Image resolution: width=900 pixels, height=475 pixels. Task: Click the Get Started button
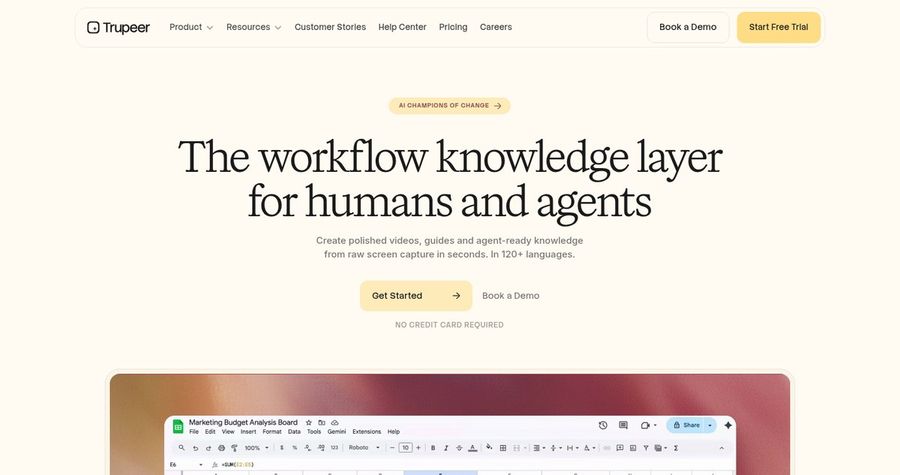pos(416,295)
